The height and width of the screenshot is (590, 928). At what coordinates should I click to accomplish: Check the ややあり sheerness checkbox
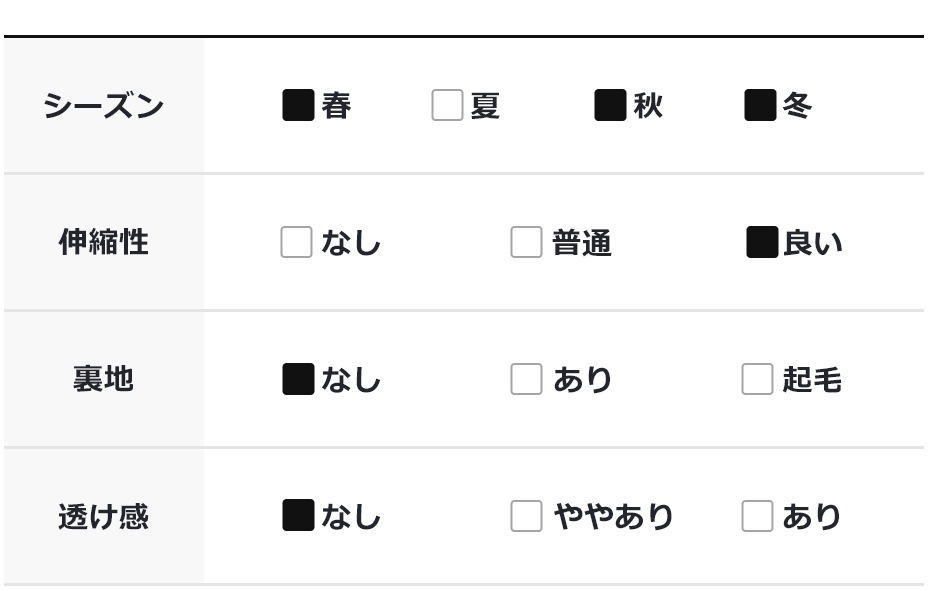tap(526, 516)
